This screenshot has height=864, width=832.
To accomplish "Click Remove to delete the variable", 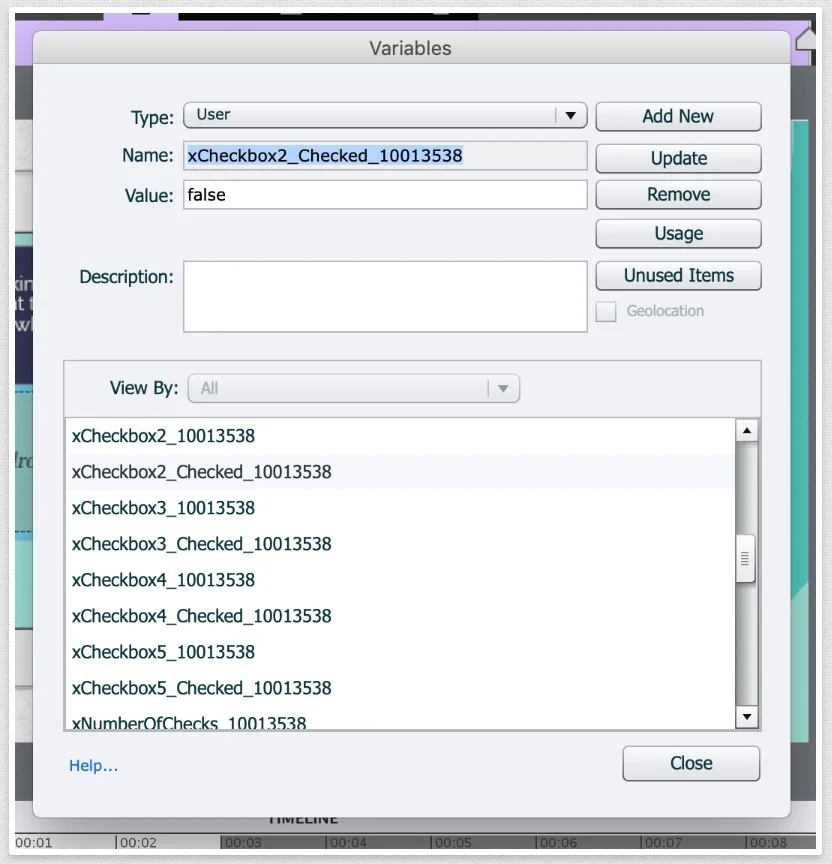I will click(x=678, y=195).
